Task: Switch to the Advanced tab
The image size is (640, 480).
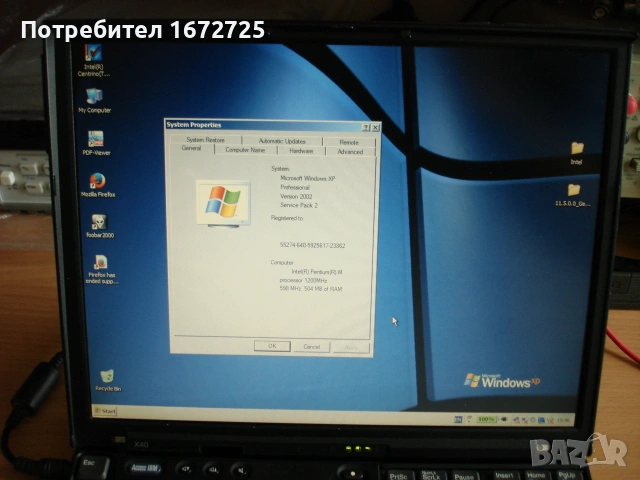Action: (350, 151)
